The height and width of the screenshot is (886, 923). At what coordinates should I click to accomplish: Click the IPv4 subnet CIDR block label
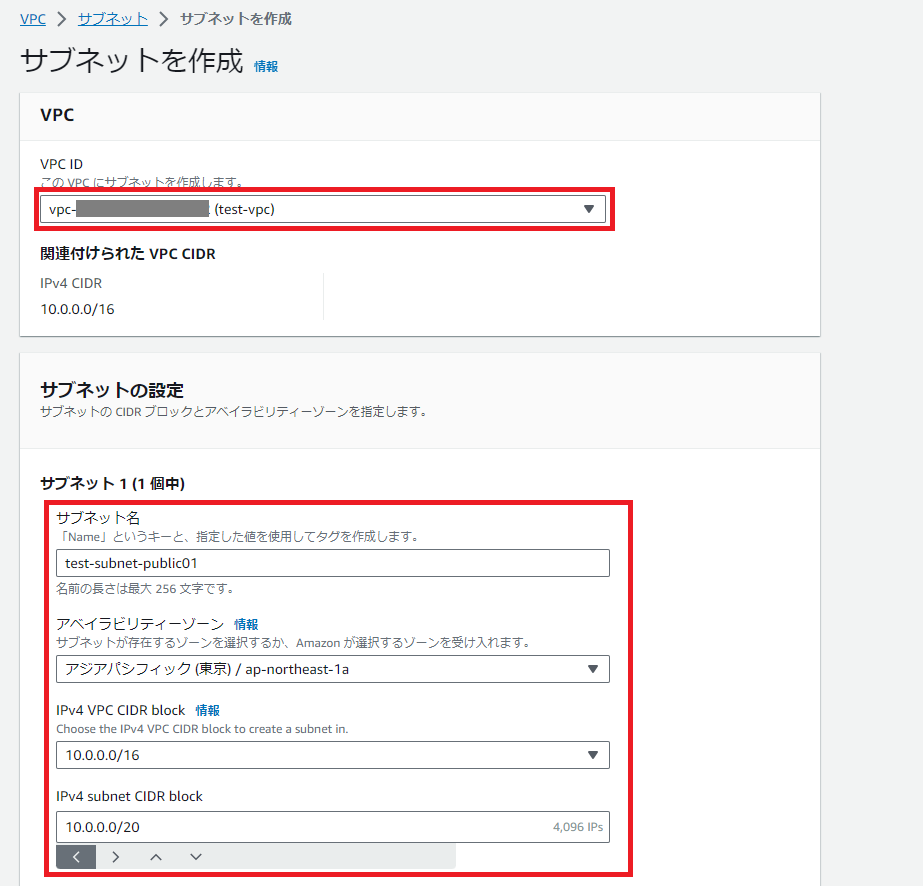pos(129,796)
